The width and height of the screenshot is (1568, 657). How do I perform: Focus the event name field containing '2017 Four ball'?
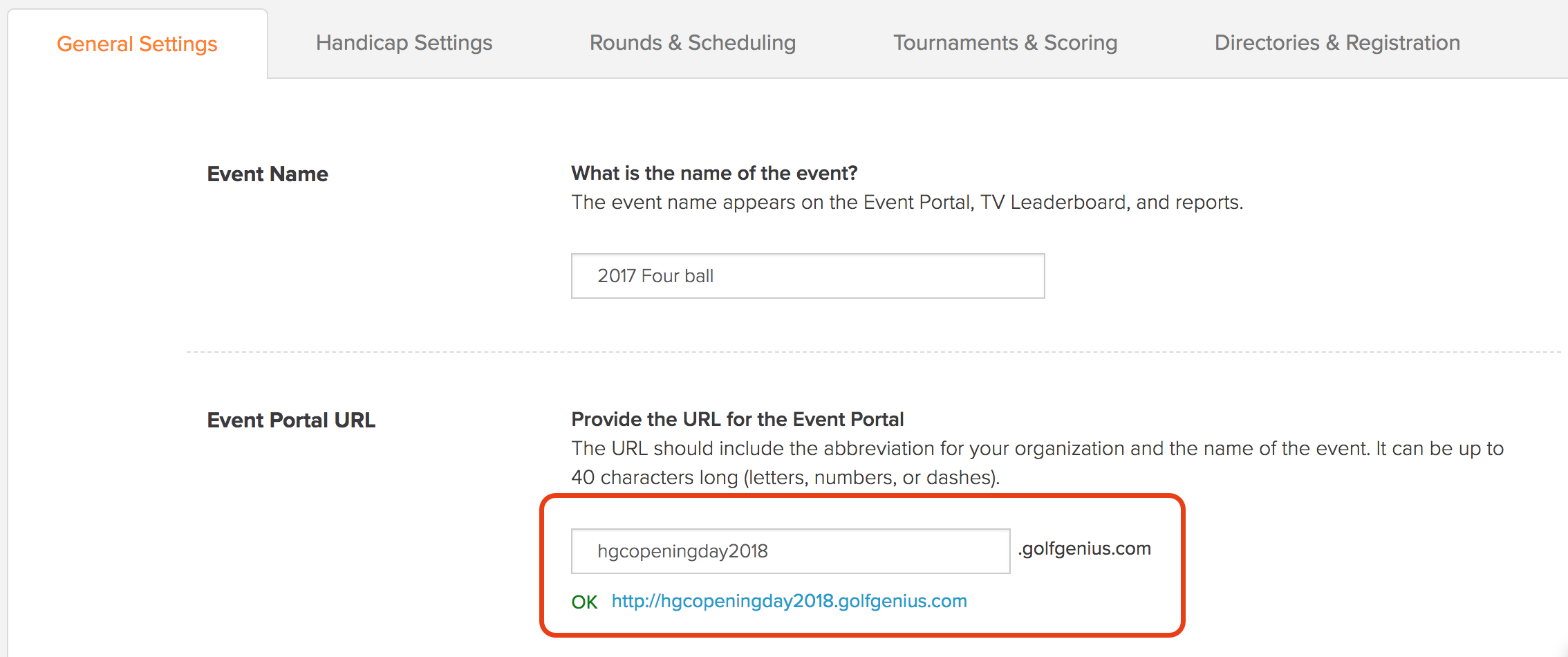808,276
